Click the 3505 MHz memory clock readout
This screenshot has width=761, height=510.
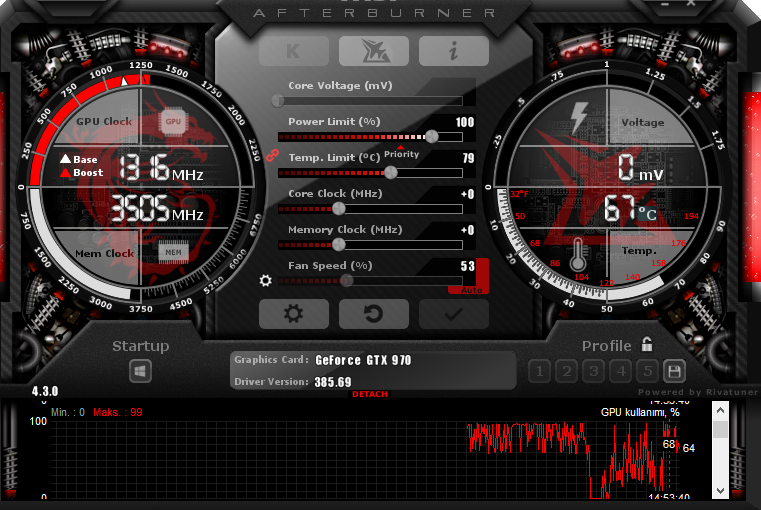pyautogui.click(x=157, y=209)
